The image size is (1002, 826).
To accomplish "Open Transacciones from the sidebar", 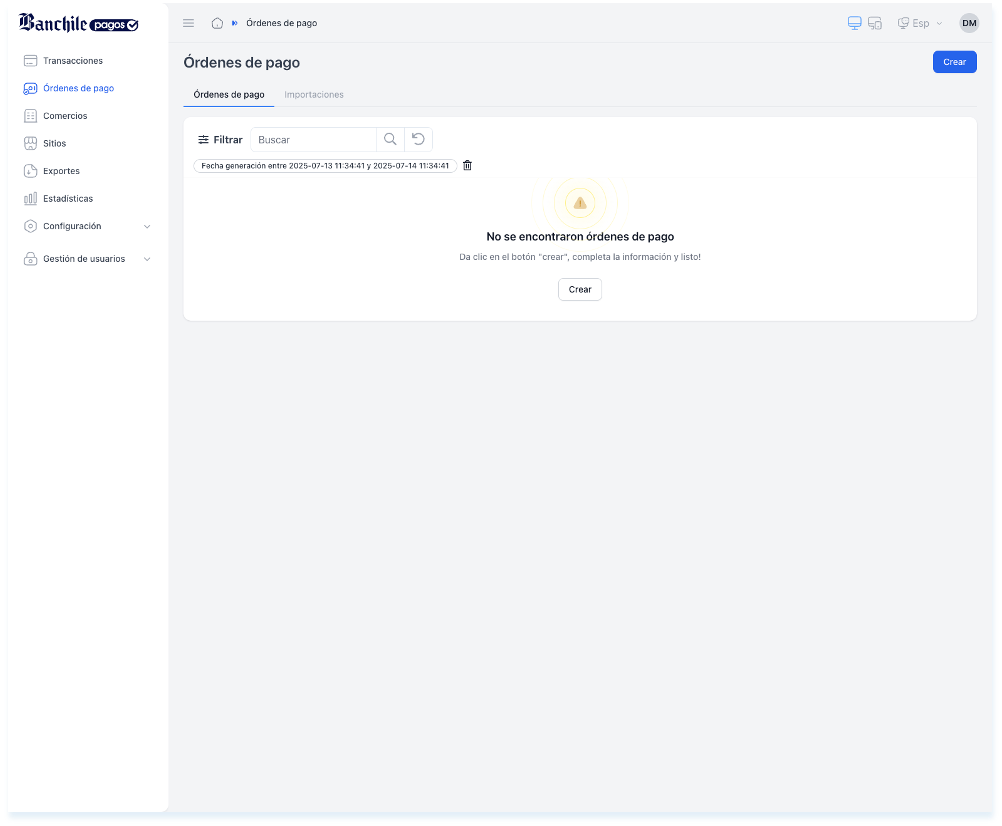I will [x=73, y=61].
